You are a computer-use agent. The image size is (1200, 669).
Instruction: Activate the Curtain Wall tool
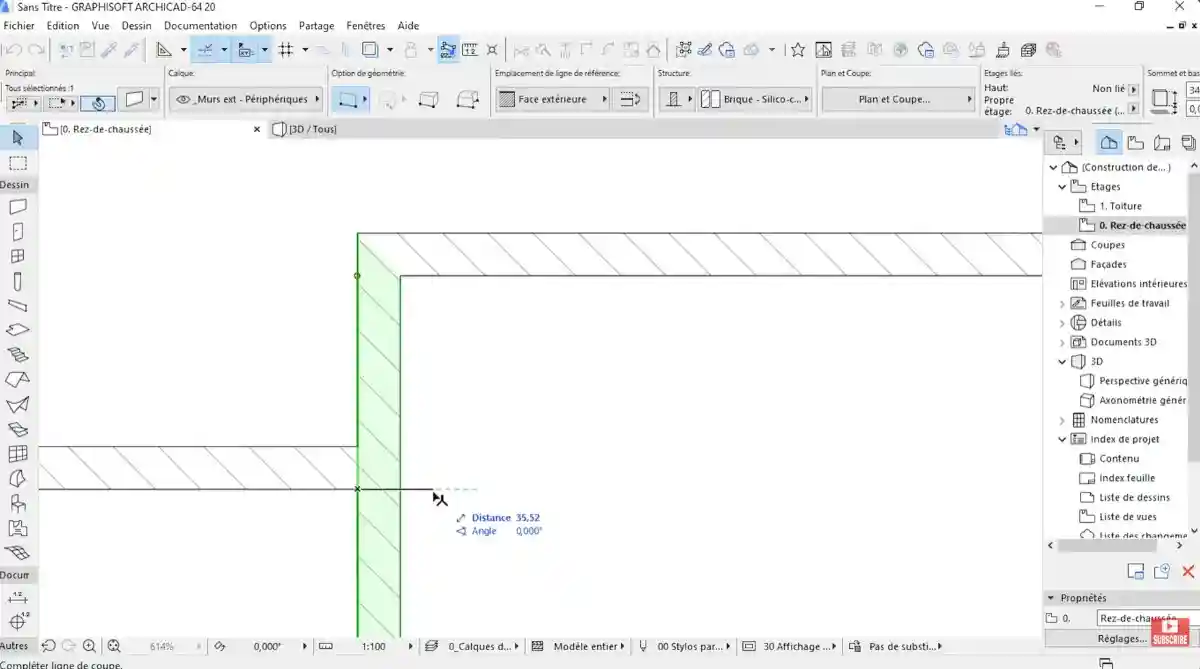[18, 454]
